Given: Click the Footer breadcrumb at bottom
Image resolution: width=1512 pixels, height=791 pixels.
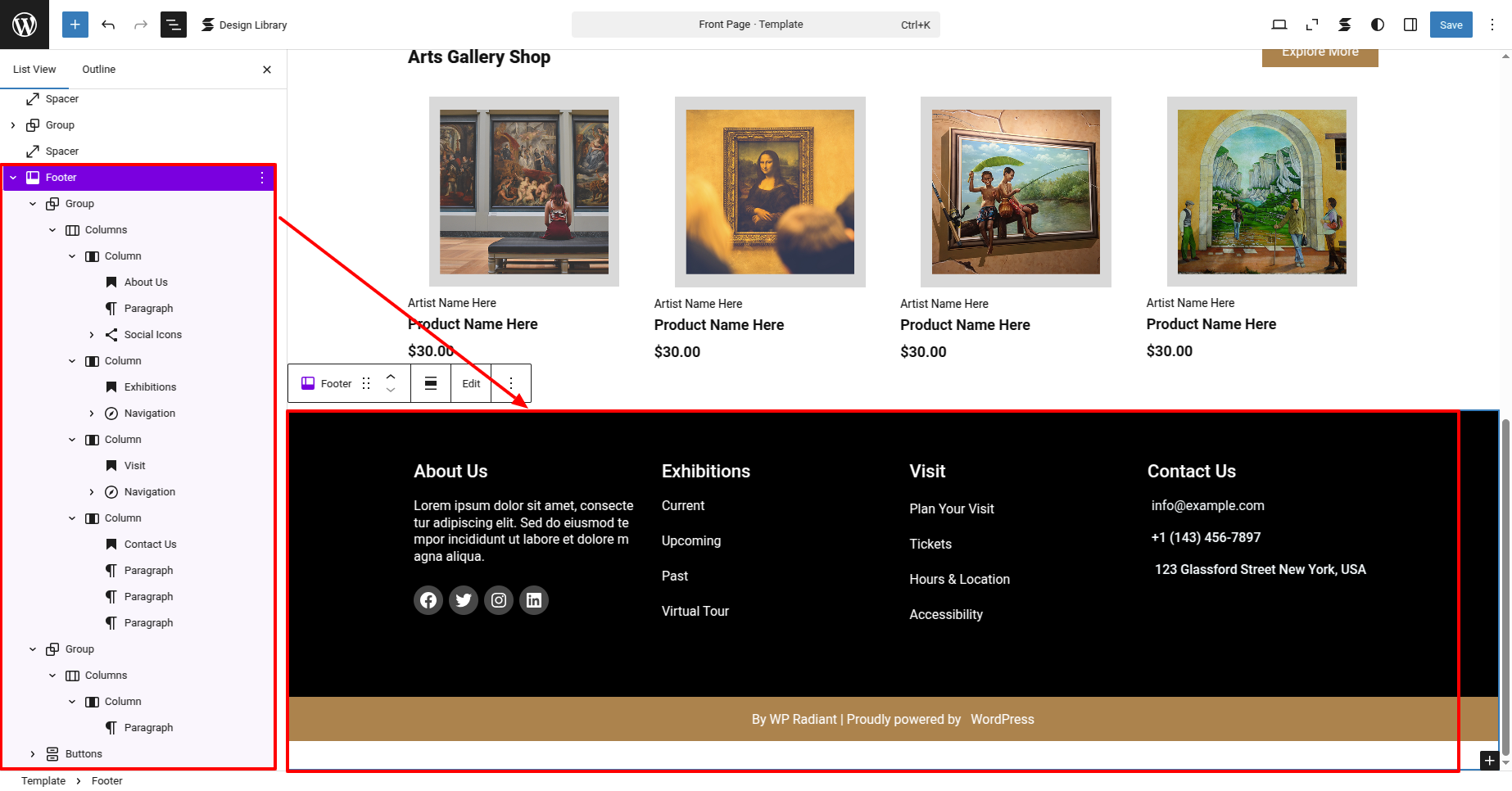Looking at the screenshot, I should [x=106, y=781].
